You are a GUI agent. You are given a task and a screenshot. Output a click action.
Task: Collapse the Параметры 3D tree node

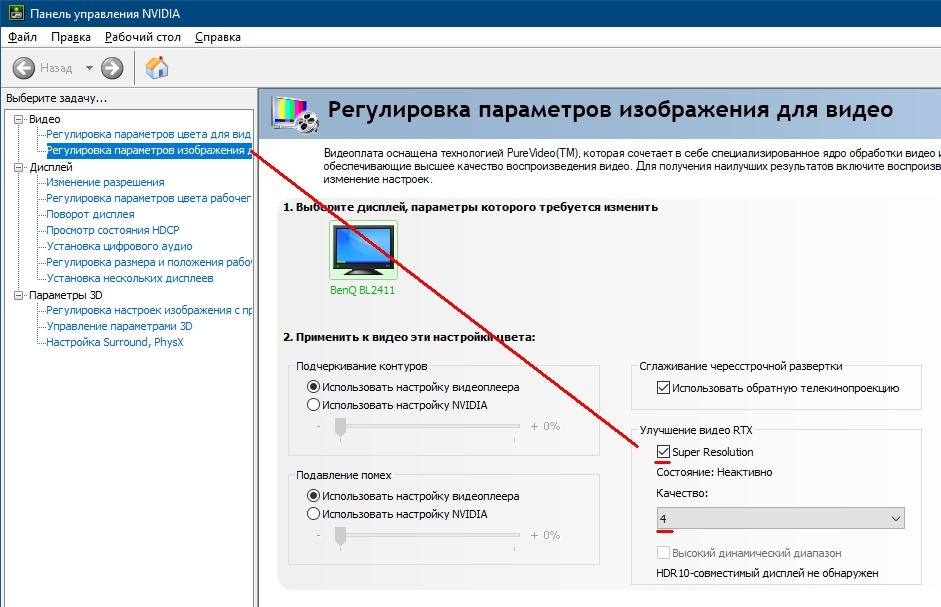(x=19, y=295)
